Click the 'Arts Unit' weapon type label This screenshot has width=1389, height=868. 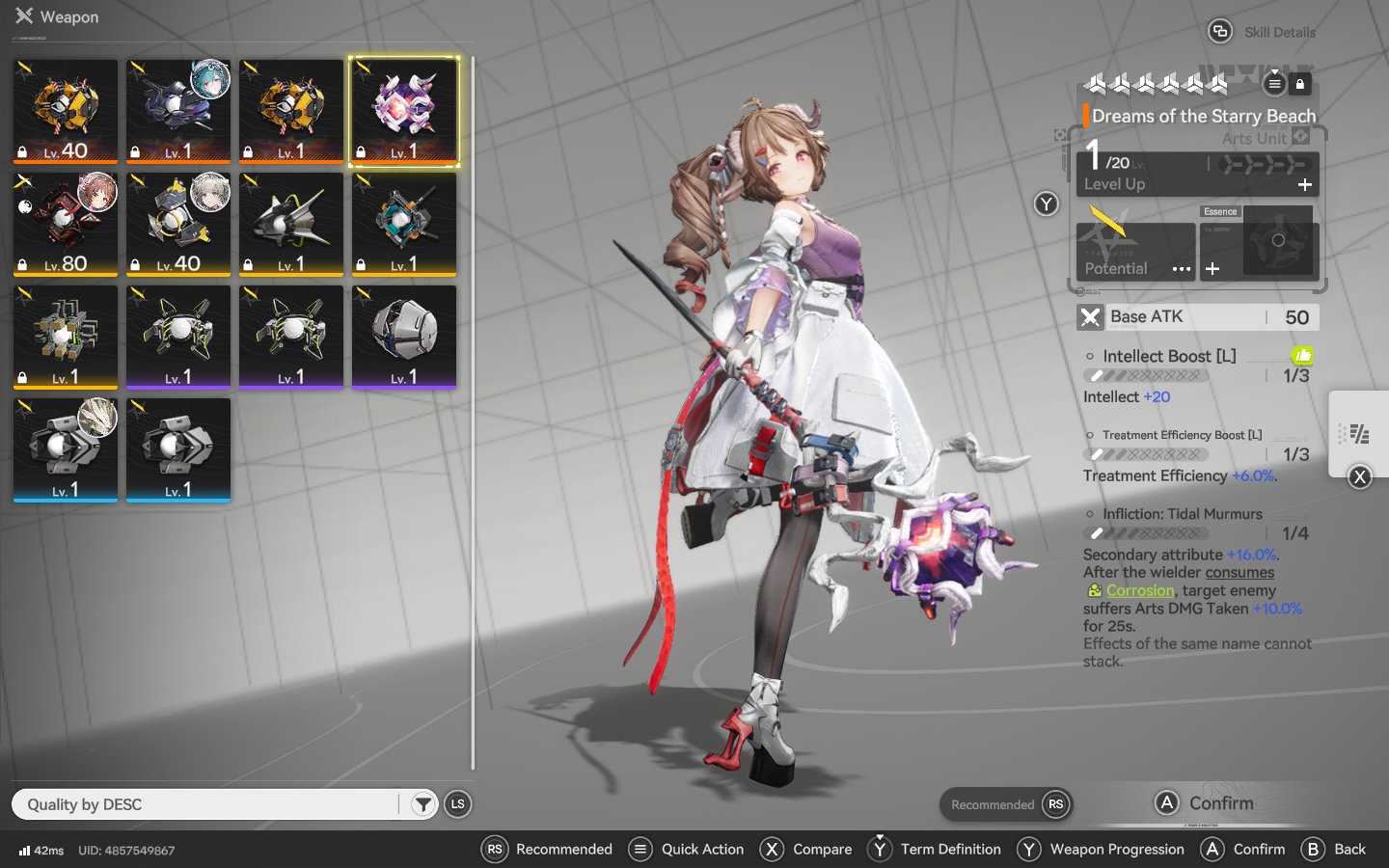[x=1254, y=138]
